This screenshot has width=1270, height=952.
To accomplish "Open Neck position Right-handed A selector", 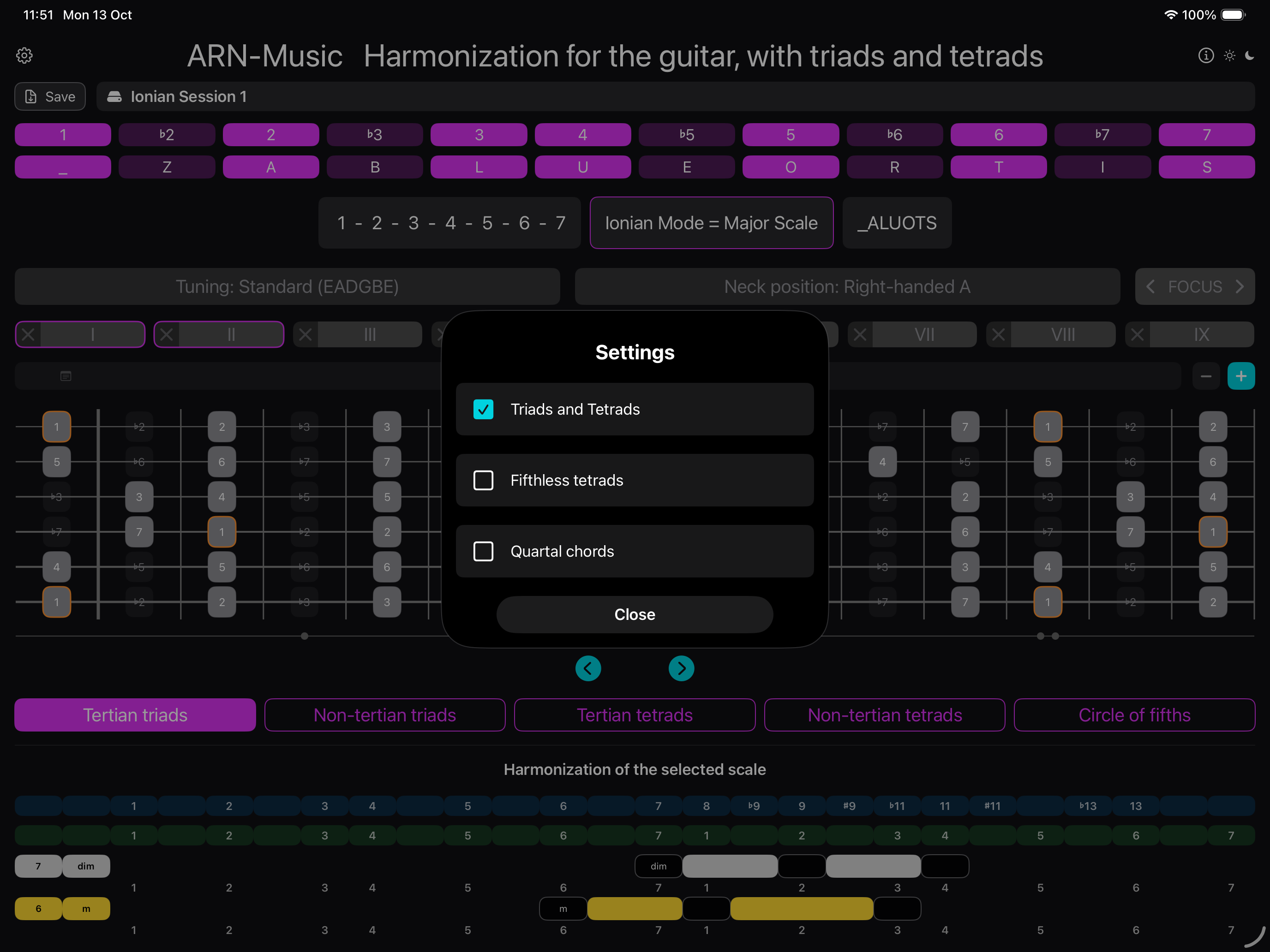I will 847,286.
